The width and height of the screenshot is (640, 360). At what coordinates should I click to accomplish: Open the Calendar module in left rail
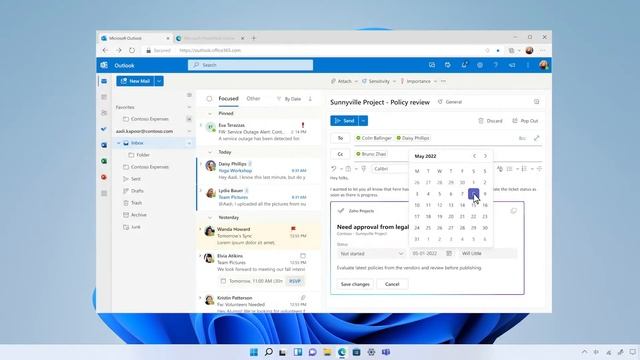[104, 97]
